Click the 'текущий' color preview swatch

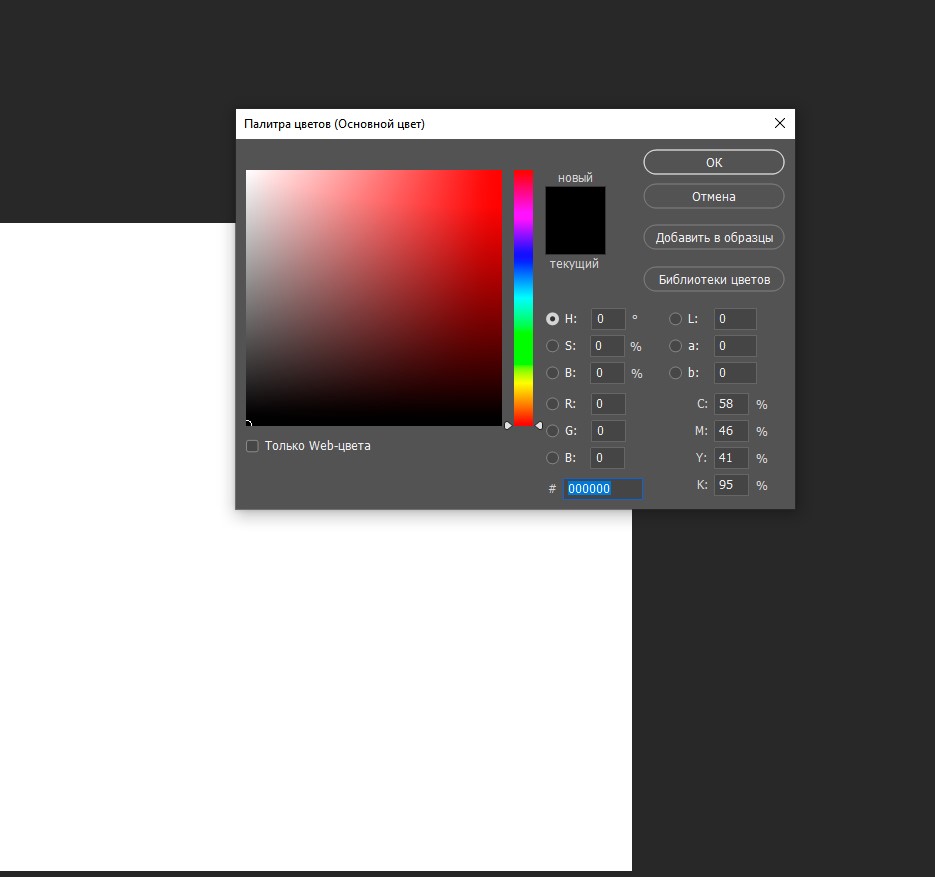click(x=575, y=240)
